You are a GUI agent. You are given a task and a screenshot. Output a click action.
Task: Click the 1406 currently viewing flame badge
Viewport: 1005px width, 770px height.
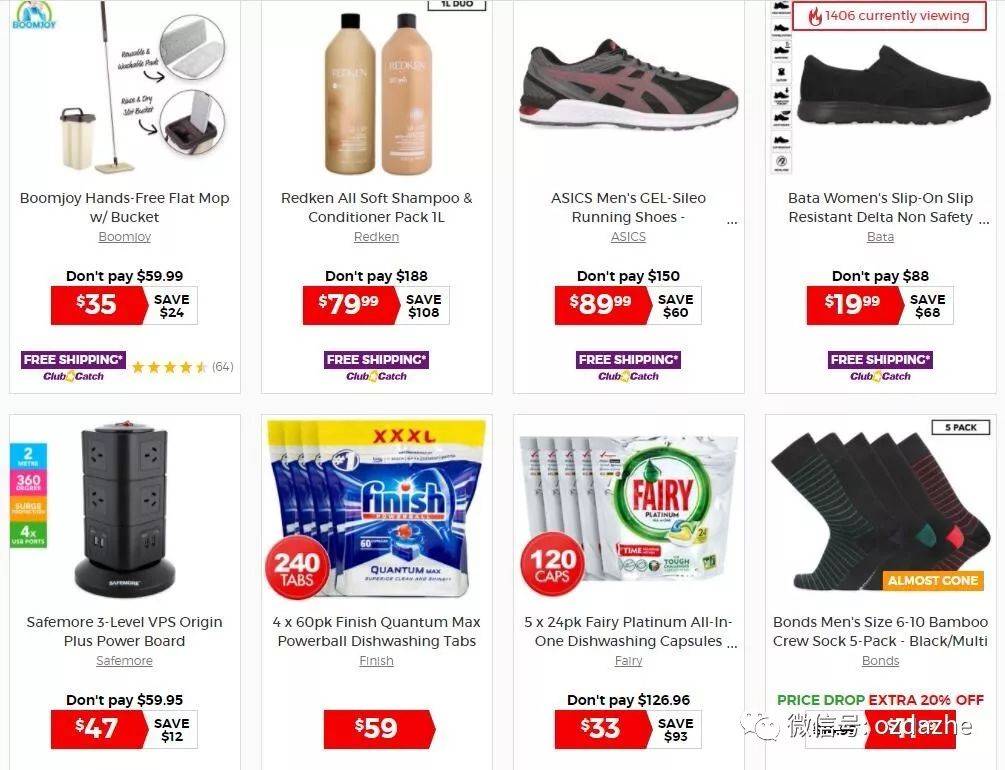pos(889,16)
